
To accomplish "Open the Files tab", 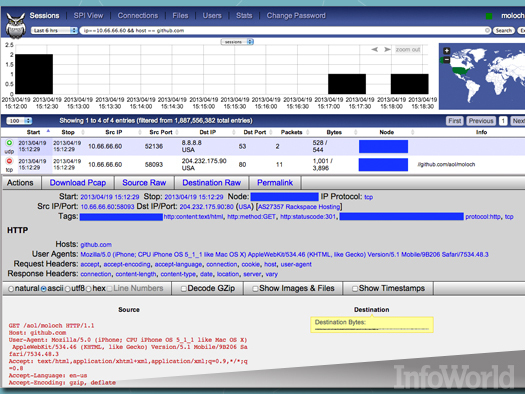I will point(180,15).
